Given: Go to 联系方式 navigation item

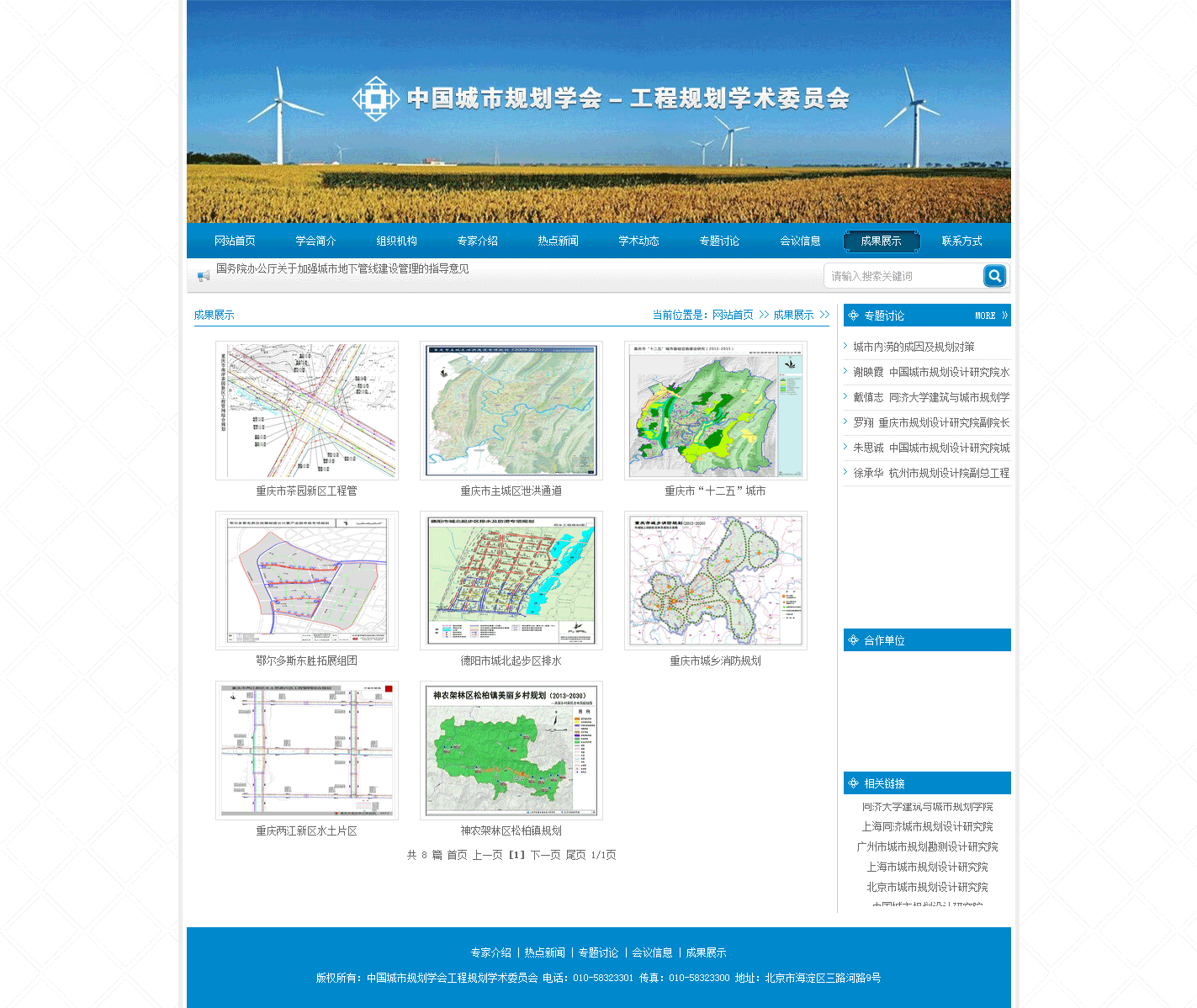Looking at the screenshot, I should tap(961, 241).
